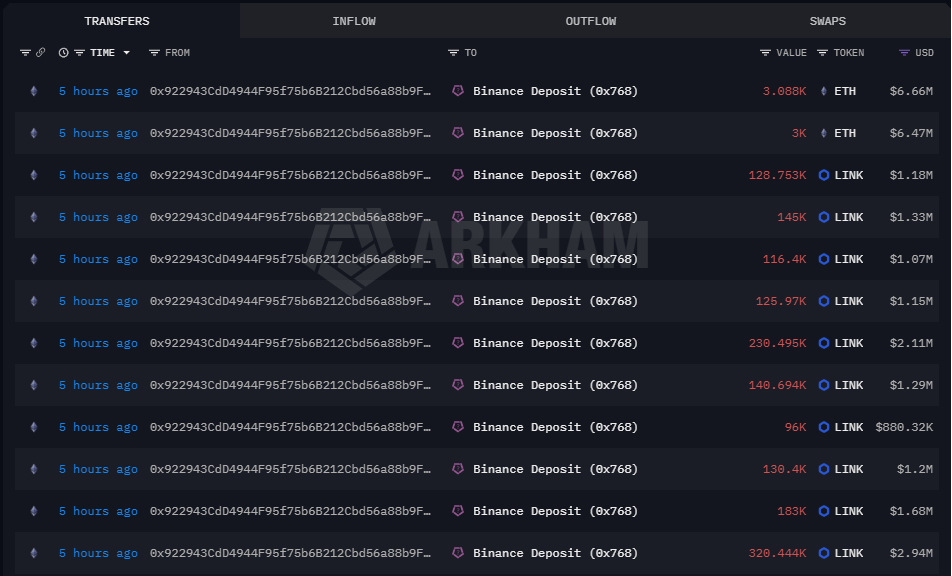The width and height of the screenshot is (952, 576).
Task: Click LINK token icon in $1.2M row
Action: 824,469
